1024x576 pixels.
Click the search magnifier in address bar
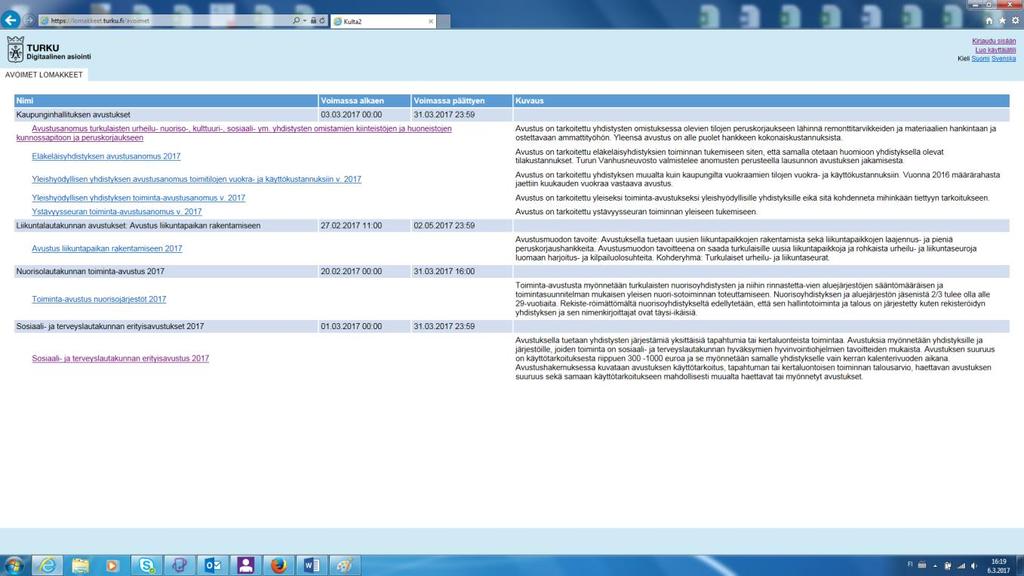pos(296,21)
